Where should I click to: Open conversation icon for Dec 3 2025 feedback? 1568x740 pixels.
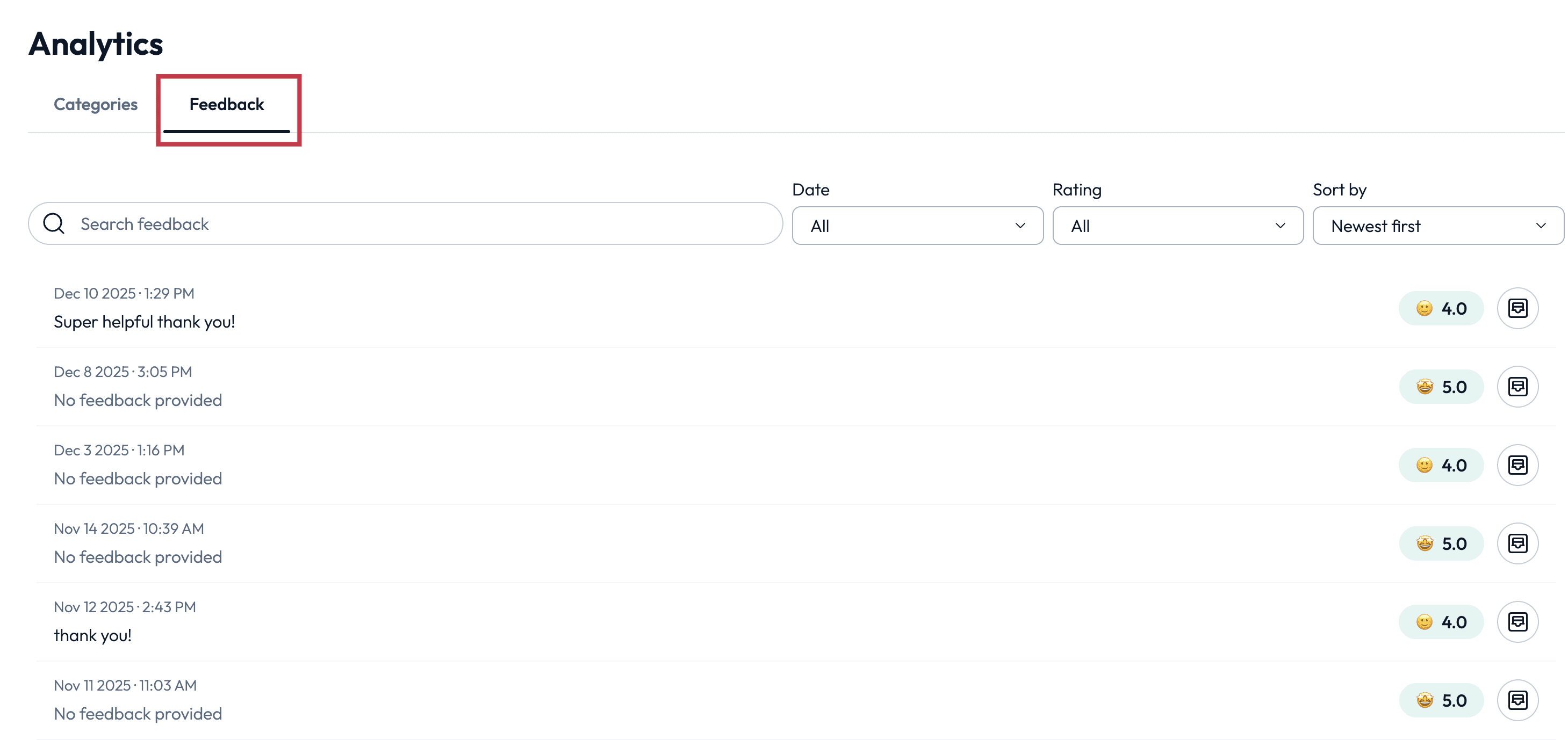[x=1517, y=465]
